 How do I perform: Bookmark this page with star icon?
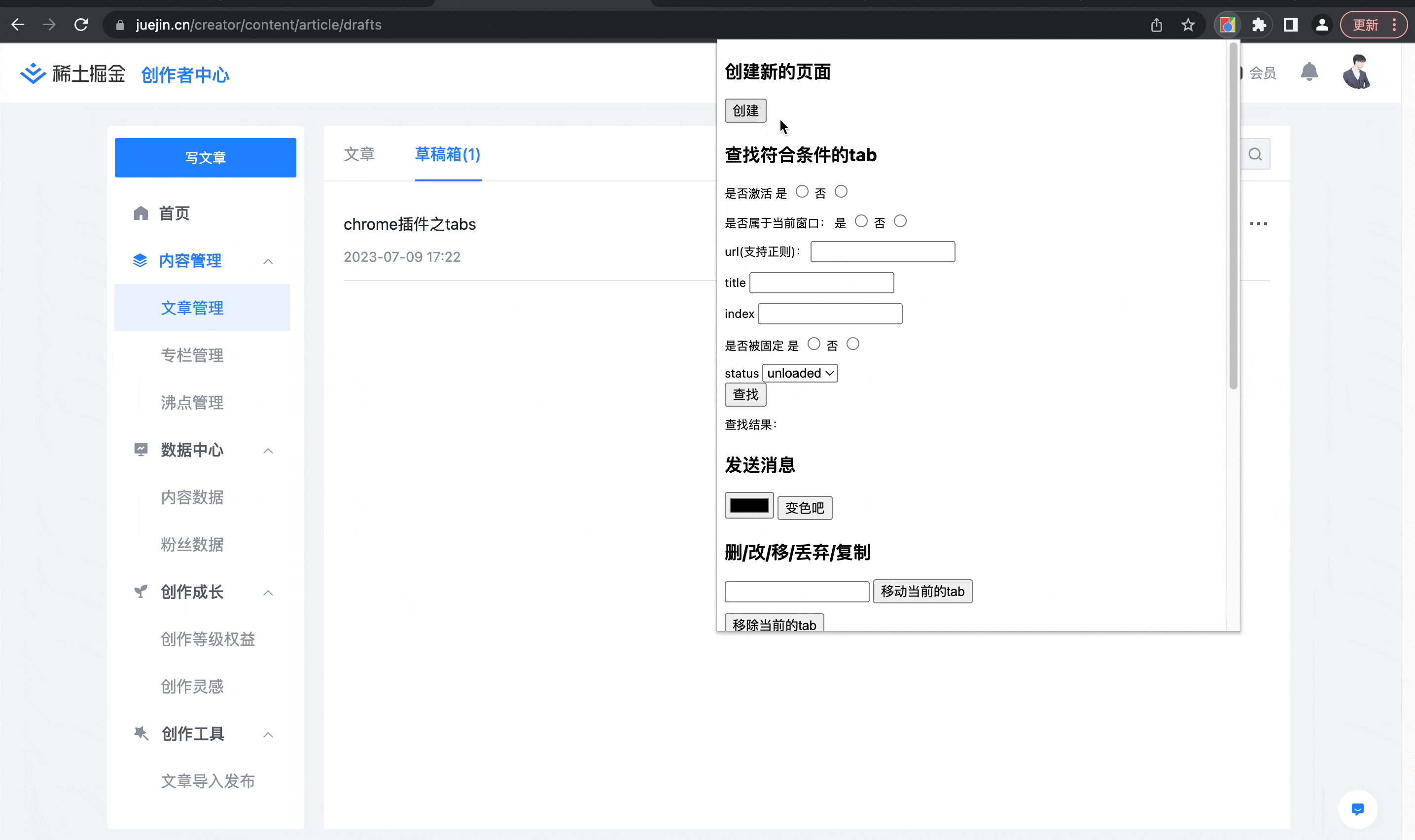(x=1188, y=25)
